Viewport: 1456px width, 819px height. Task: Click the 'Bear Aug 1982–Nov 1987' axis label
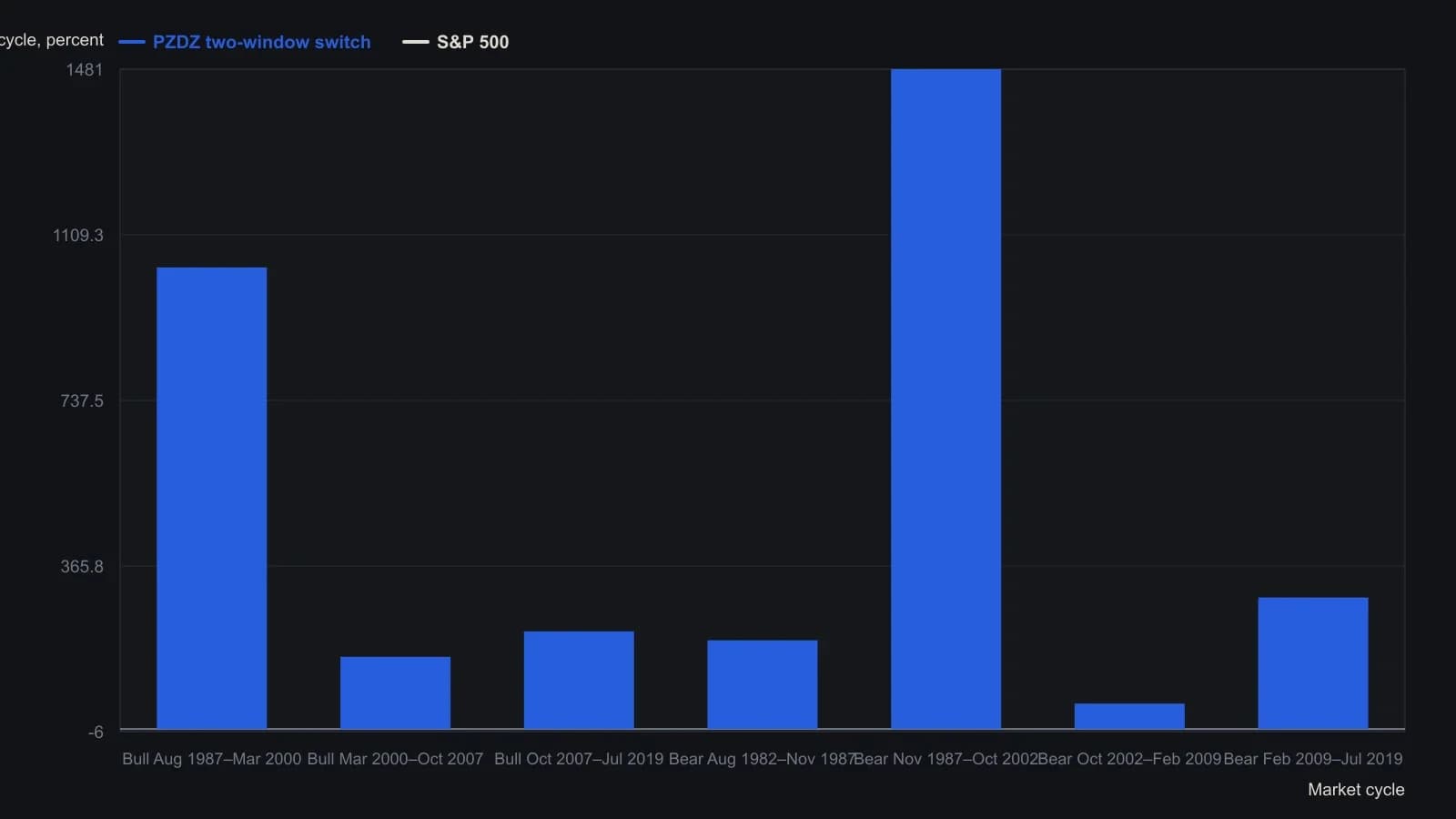[x=762, y=759]
